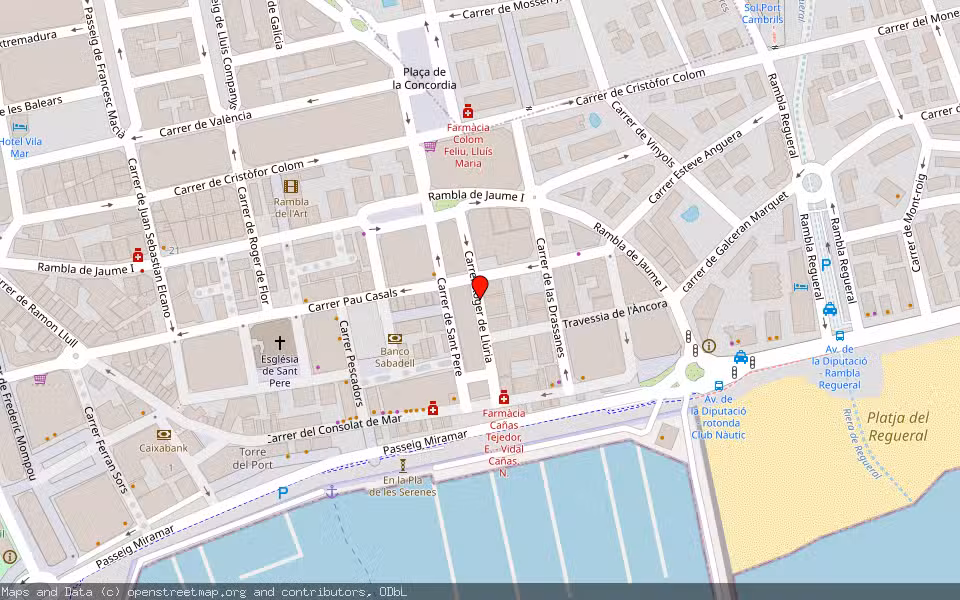
Task: Select the Farmàcia Cañas pharmacy icon
Action: [504, 398]
